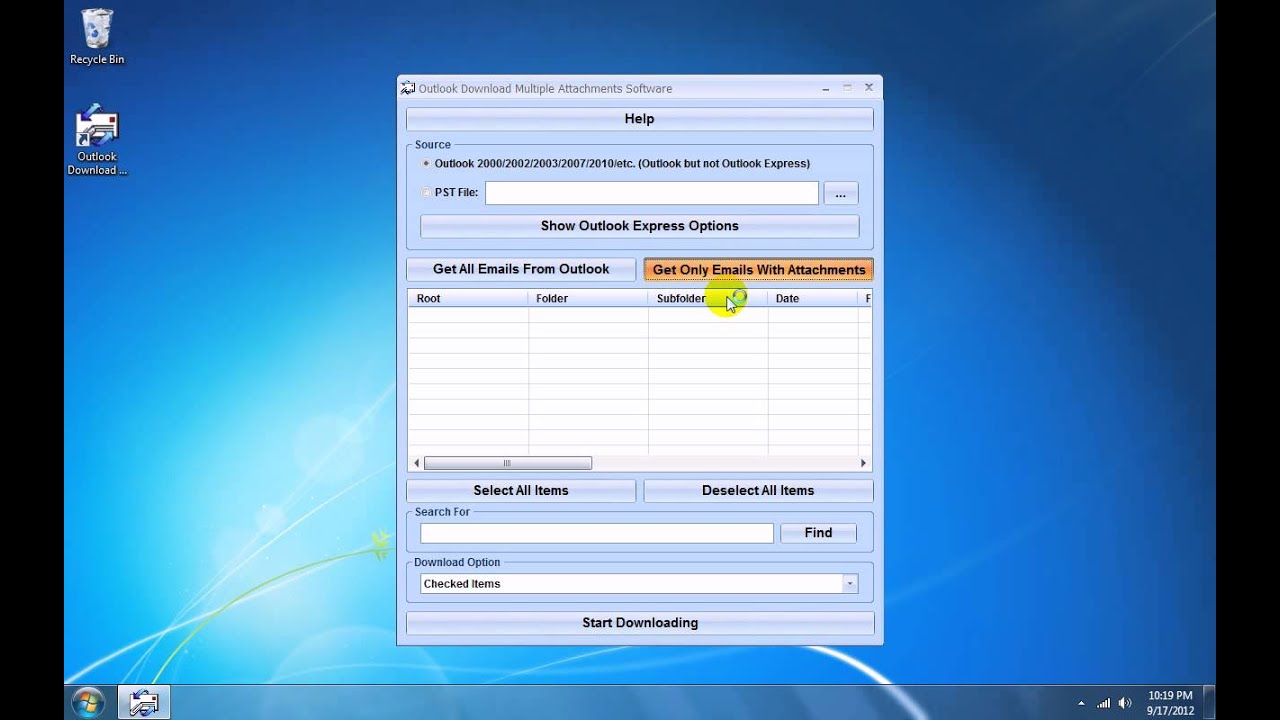Show hidden system tray icons arrow
This screenshot has width=1280, height=720.
[1081, 703]
